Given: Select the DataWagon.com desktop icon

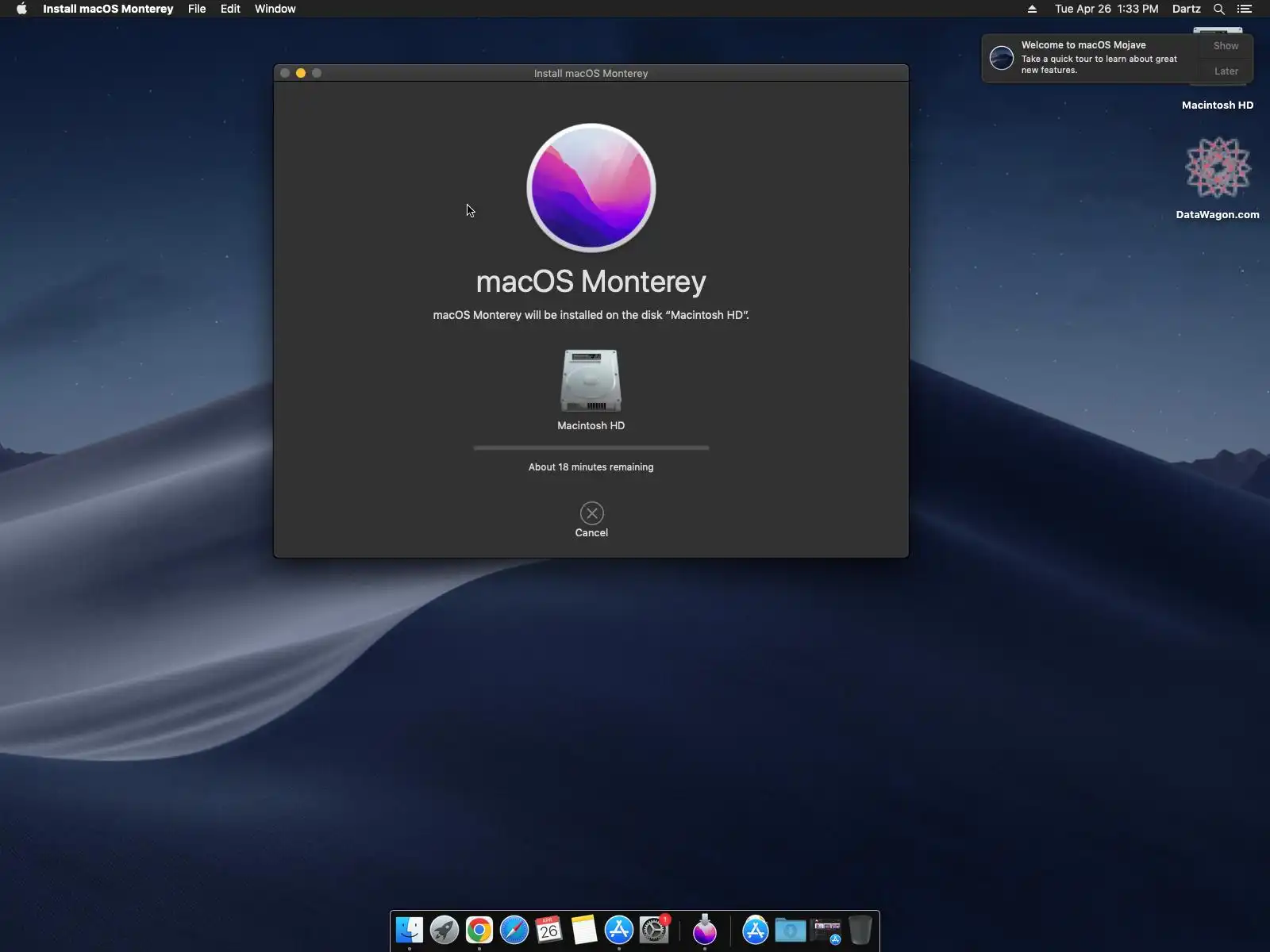Looking at the screenshot, I should coord(1218,167).
